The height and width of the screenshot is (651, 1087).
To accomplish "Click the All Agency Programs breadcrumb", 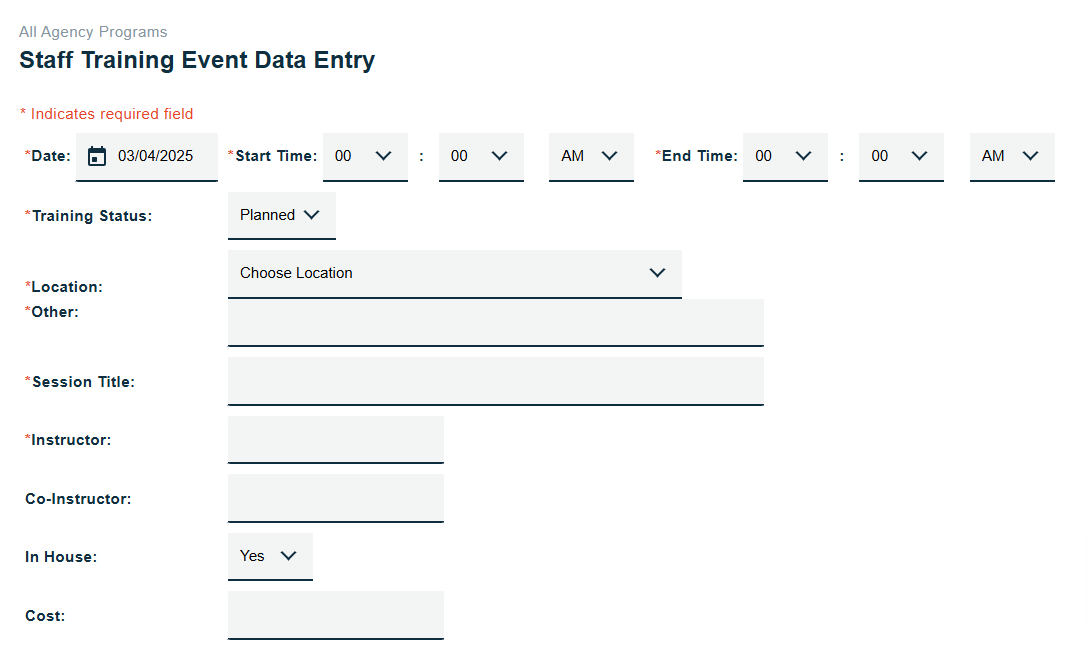I will tap(93, 32).
